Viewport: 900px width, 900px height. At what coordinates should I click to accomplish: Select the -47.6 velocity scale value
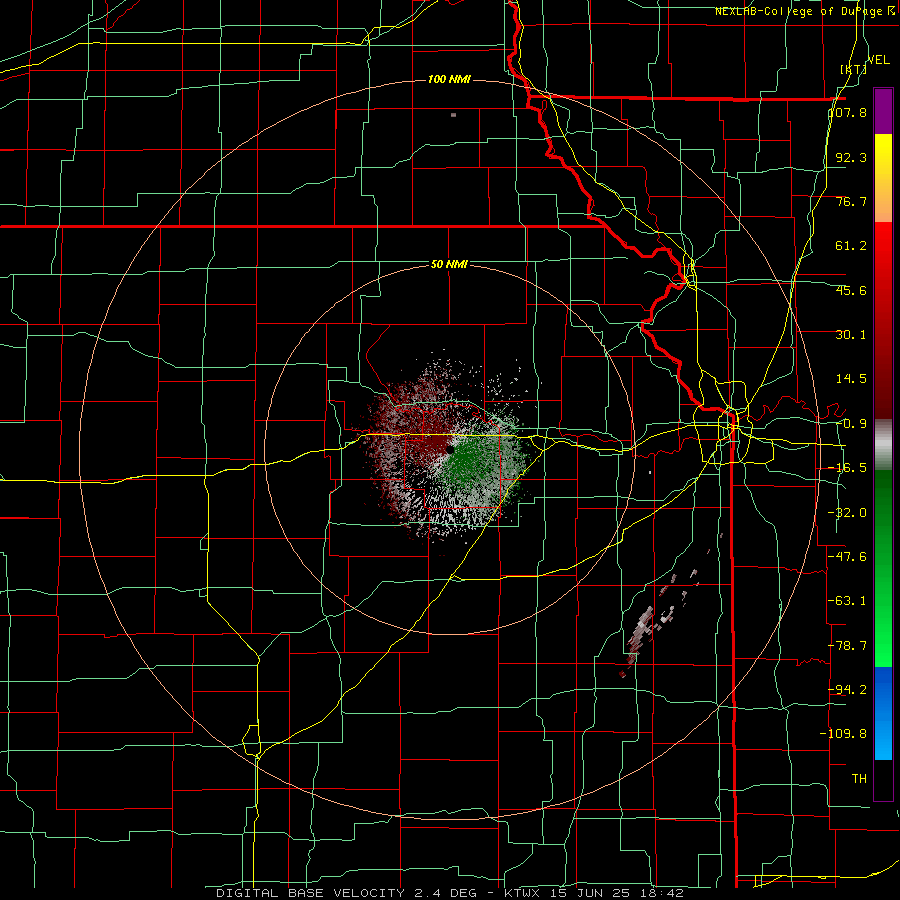click(x=848, y=557)
